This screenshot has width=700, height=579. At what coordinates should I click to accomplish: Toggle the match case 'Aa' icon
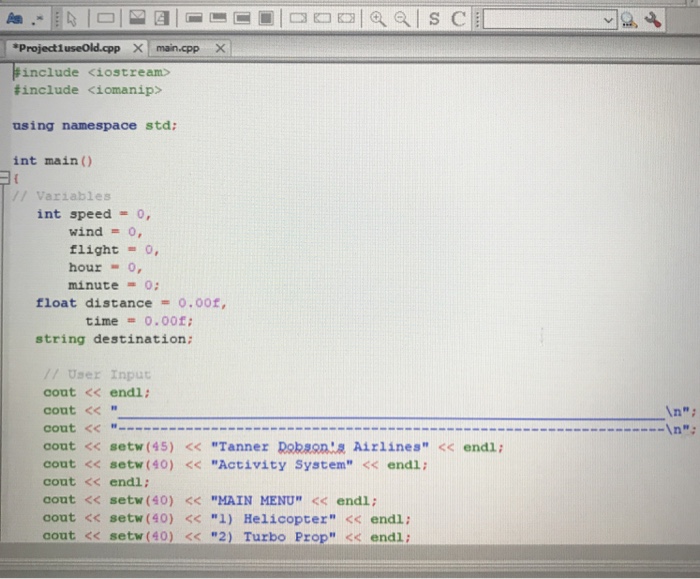(x=14, y=19)
